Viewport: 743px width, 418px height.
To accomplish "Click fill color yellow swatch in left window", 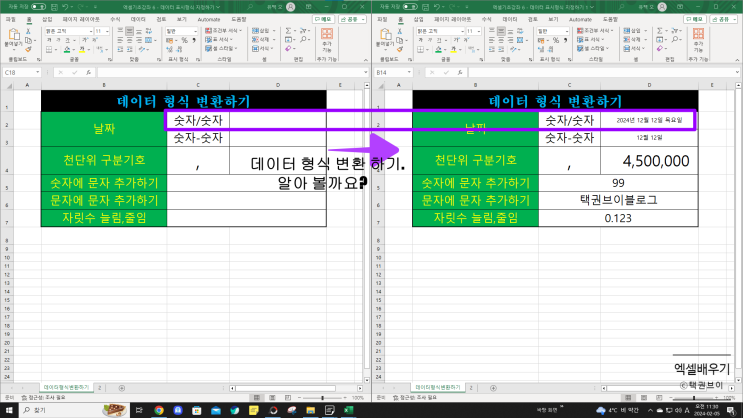I will (x=82, y=49).
